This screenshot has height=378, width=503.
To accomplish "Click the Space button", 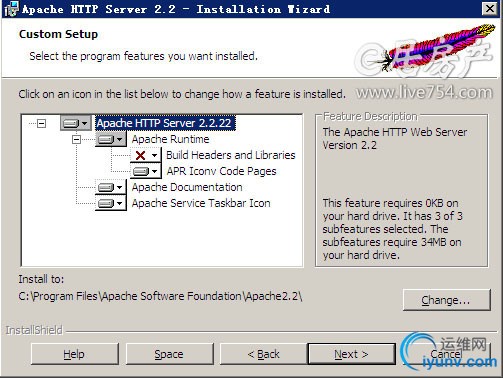I will 169,354.
